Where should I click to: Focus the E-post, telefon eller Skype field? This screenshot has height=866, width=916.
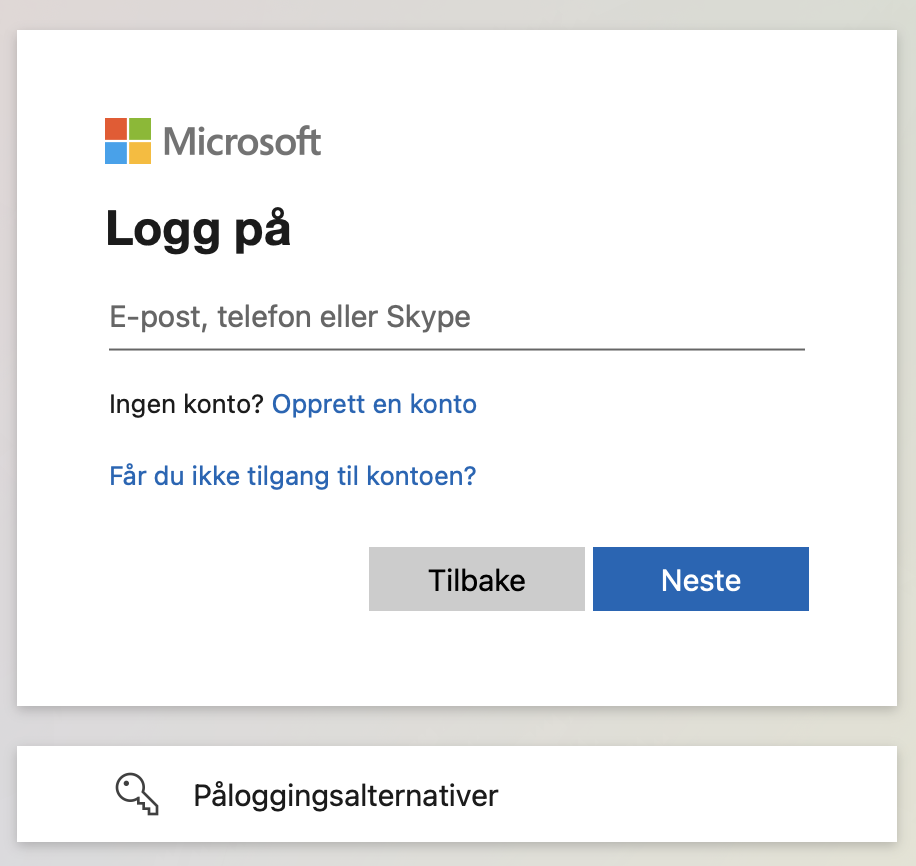point(457,317)
